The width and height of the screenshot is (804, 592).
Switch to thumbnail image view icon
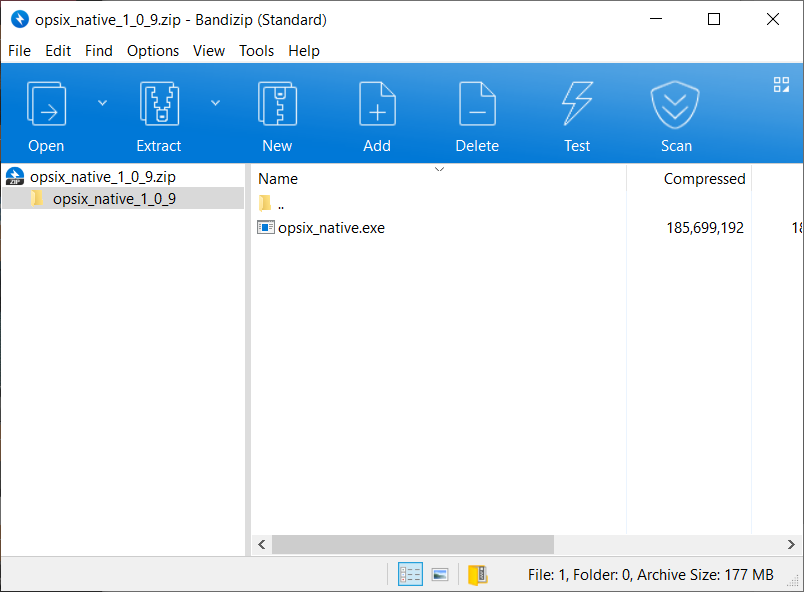[440, 575]
